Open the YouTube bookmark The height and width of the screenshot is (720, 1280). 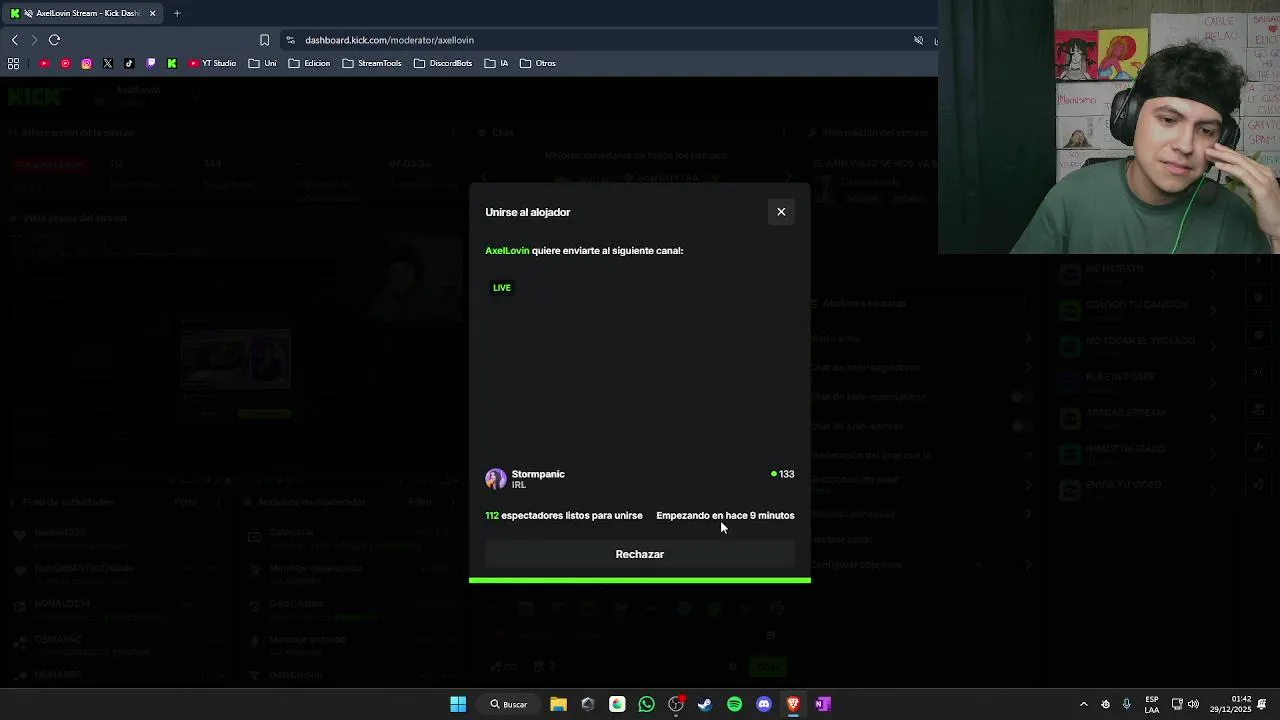[x=44, y=63]
